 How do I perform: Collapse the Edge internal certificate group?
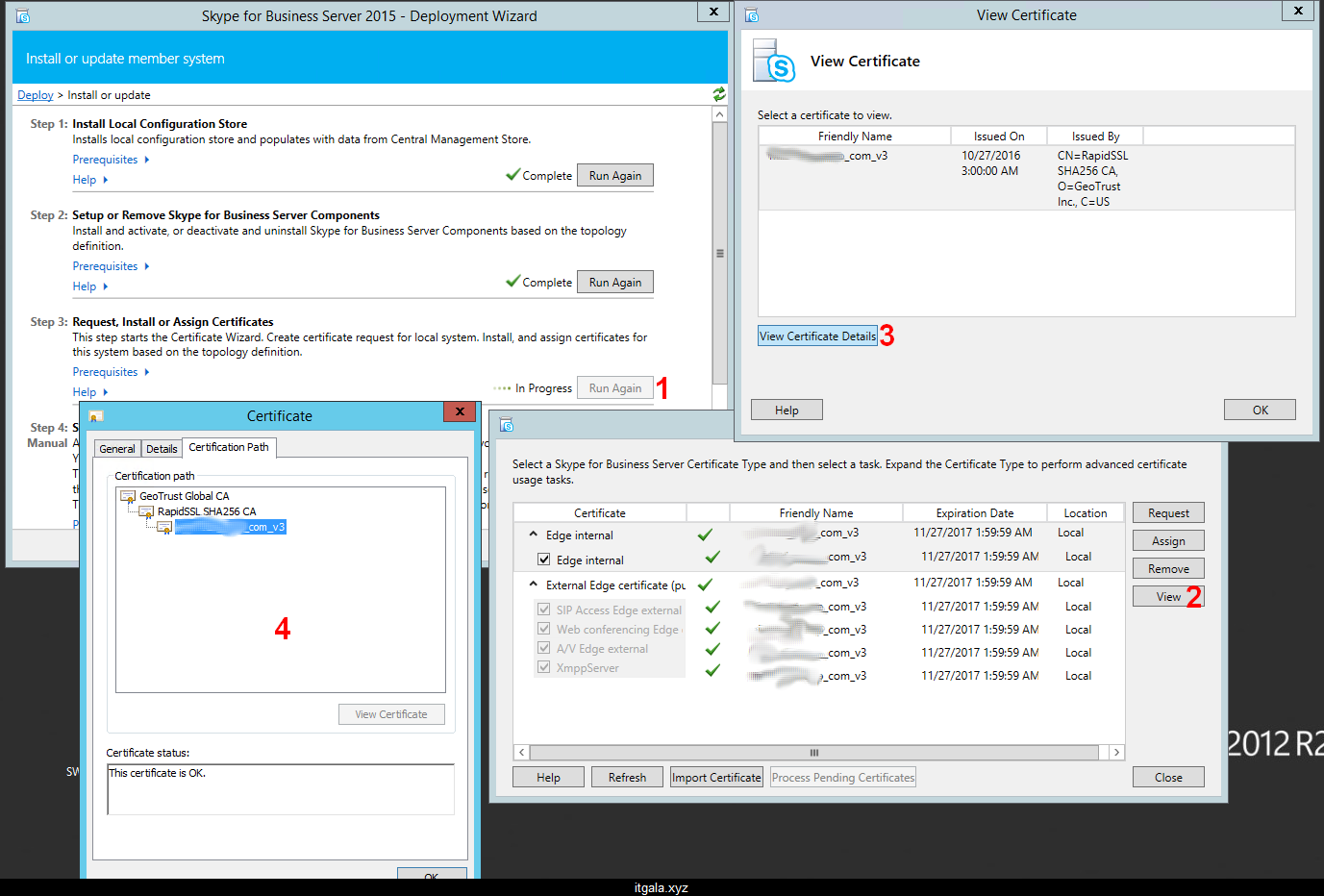[x=534, y=534]
